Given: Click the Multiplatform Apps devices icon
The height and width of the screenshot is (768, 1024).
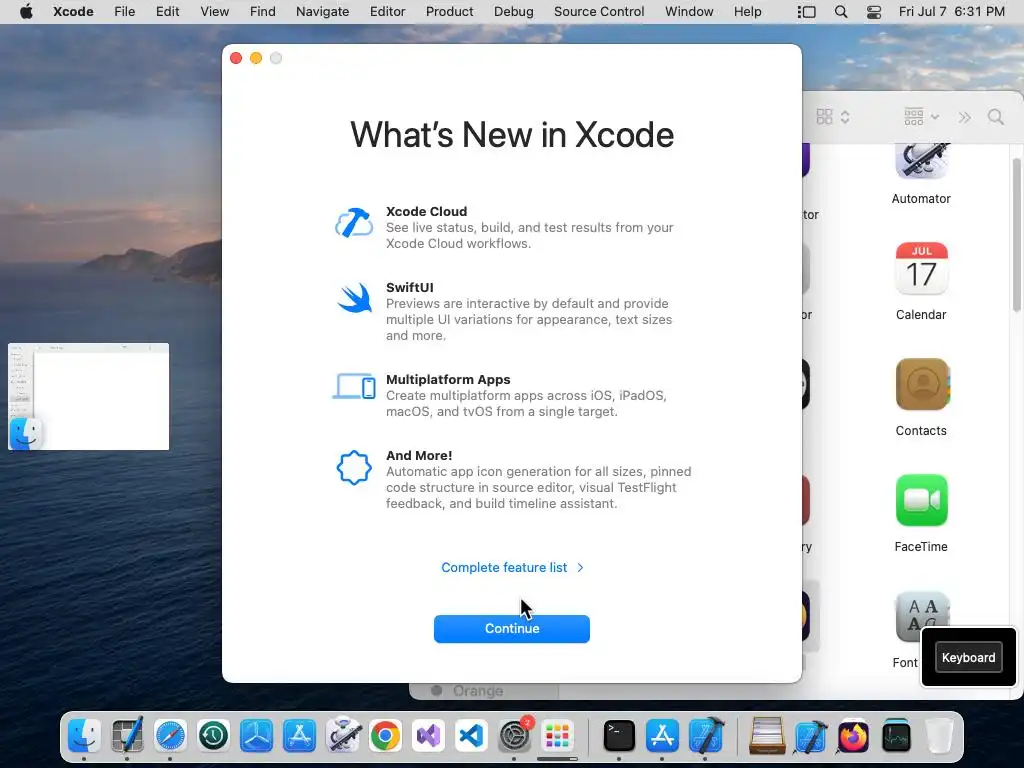Looking at the screenshot, I should [x=354, y=386].
